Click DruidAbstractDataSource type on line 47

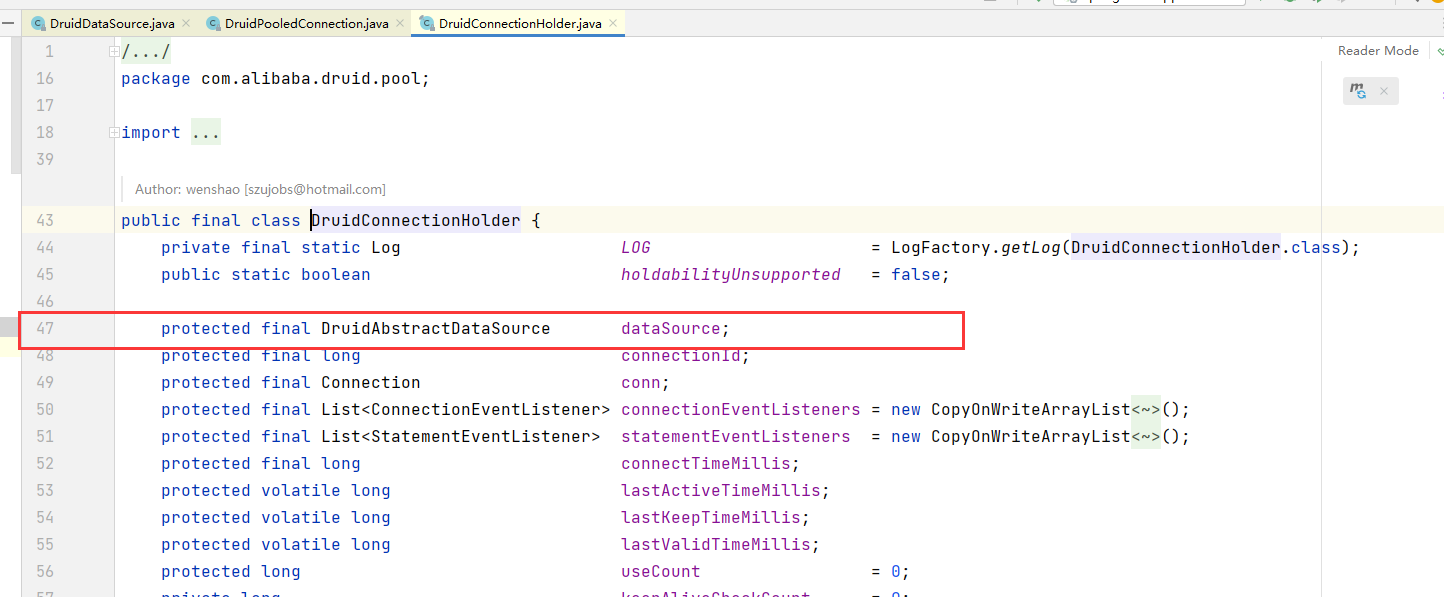[x=436, y=329]
